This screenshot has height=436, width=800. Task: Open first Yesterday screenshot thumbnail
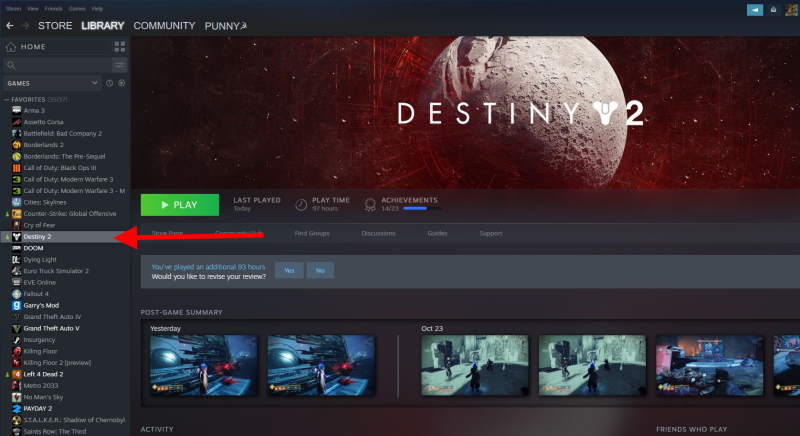204,366
